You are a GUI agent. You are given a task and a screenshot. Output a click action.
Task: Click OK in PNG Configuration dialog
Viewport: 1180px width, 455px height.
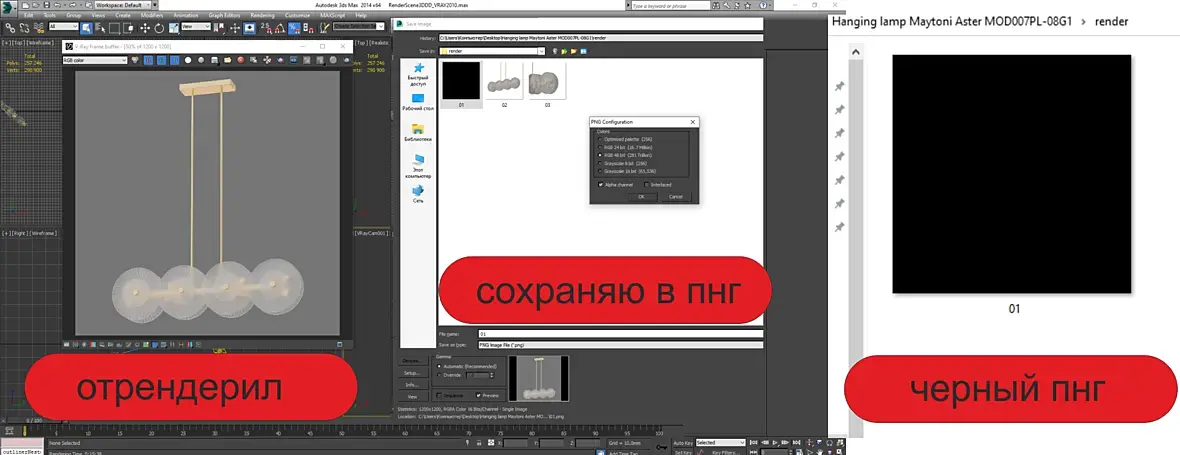coord(642,197)
